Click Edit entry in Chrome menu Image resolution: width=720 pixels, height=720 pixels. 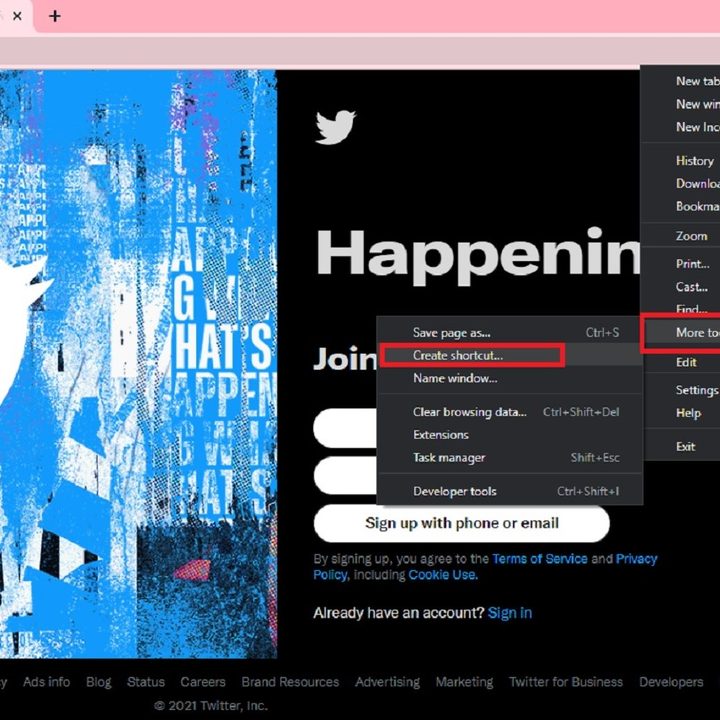681,362
